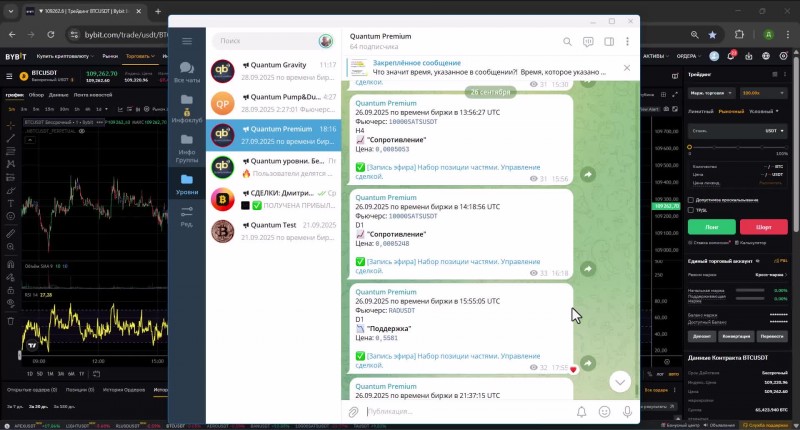
Task: Record a voice message with microphone icon
Action: [627, 412]
